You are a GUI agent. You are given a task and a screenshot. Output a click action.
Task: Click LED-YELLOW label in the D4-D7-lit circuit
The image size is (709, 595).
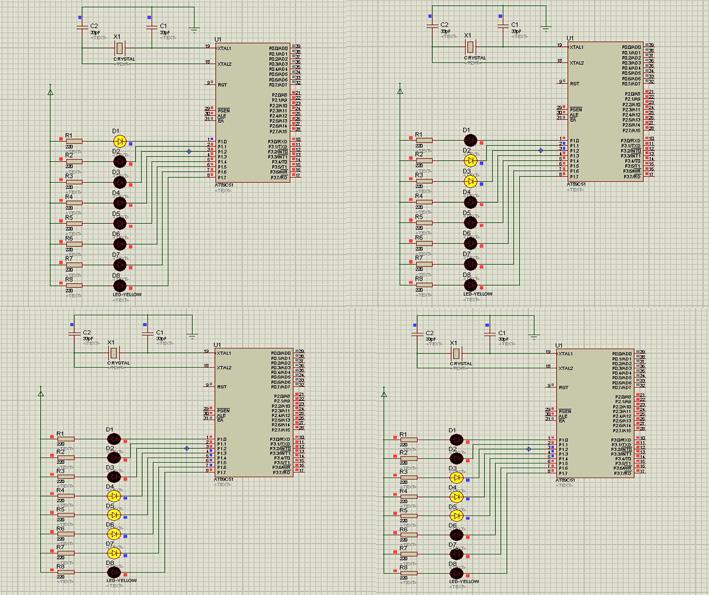point(122,580)
